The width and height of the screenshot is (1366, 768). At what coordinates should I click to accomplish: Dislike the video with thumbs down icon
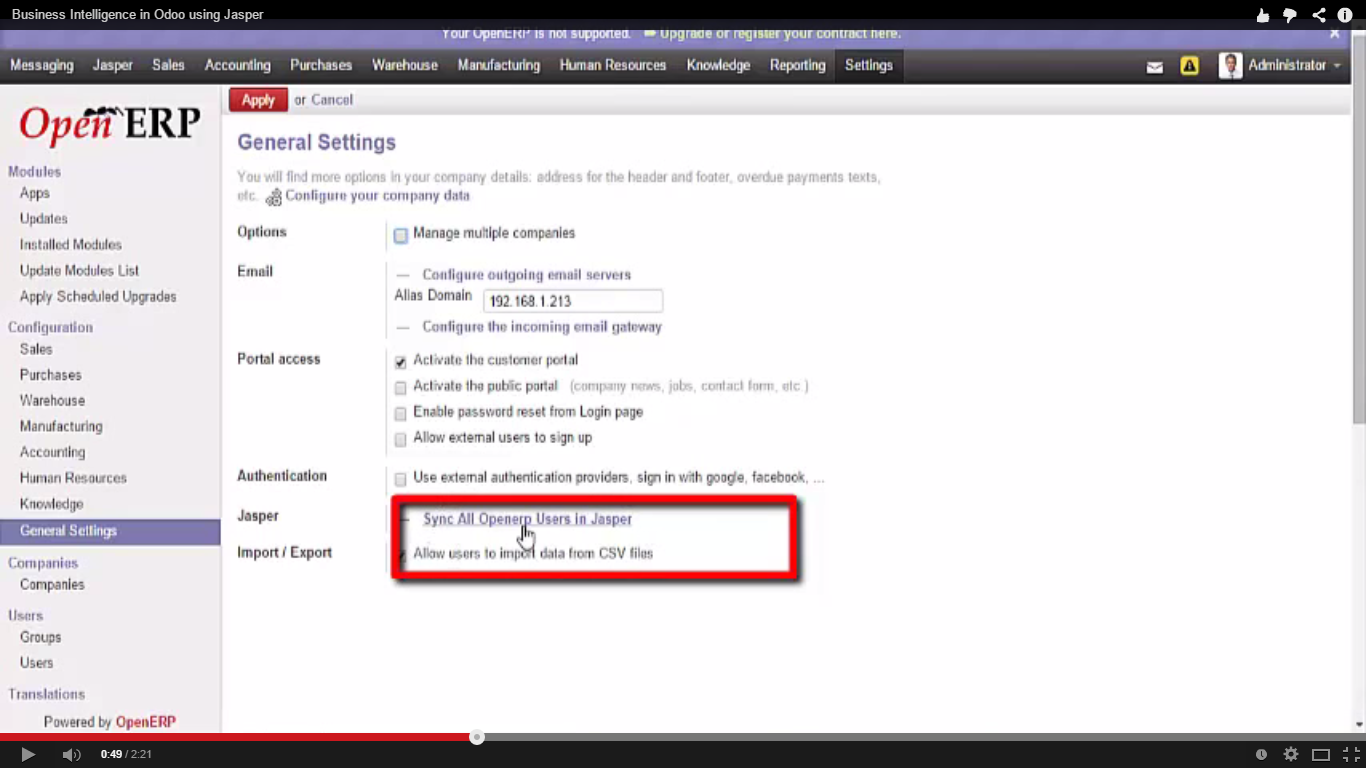click(x=1290, y=15)
